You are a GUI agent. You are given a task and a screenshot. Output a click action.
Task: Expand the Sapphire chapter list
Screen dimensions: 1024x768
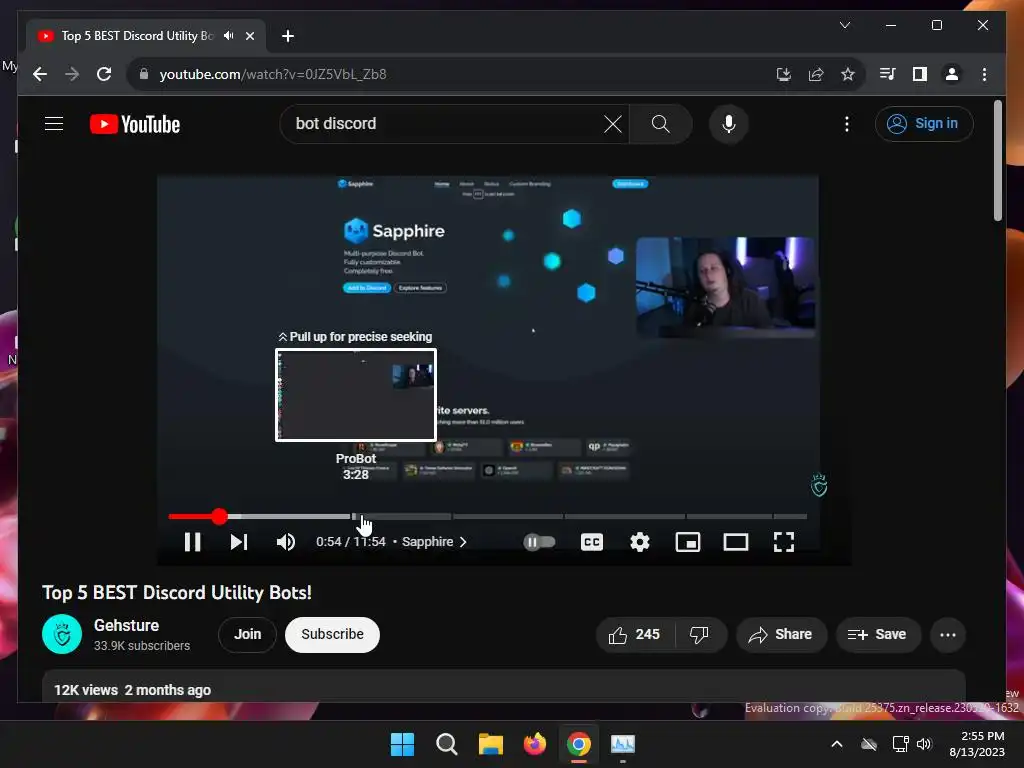tap(434, 542)
